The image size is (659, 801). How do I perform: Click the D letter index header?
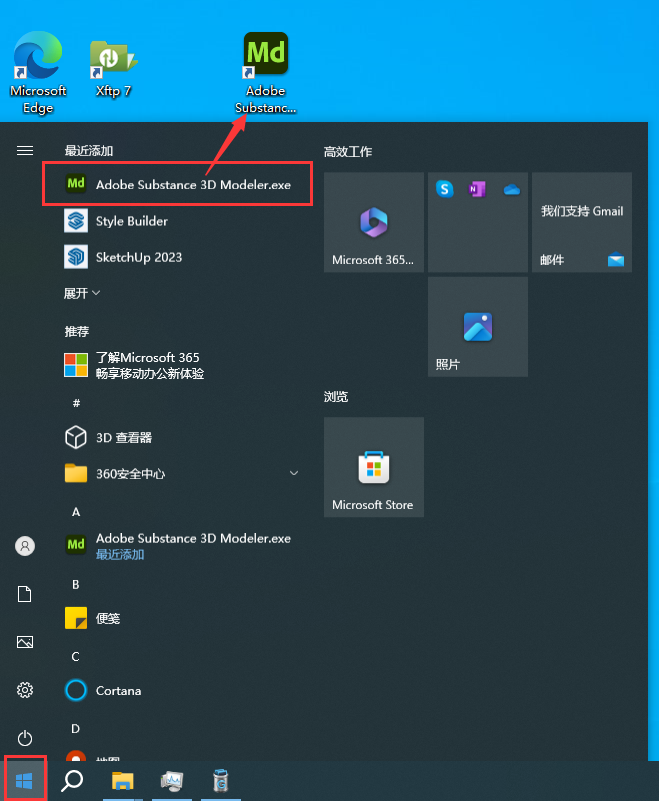76,729
